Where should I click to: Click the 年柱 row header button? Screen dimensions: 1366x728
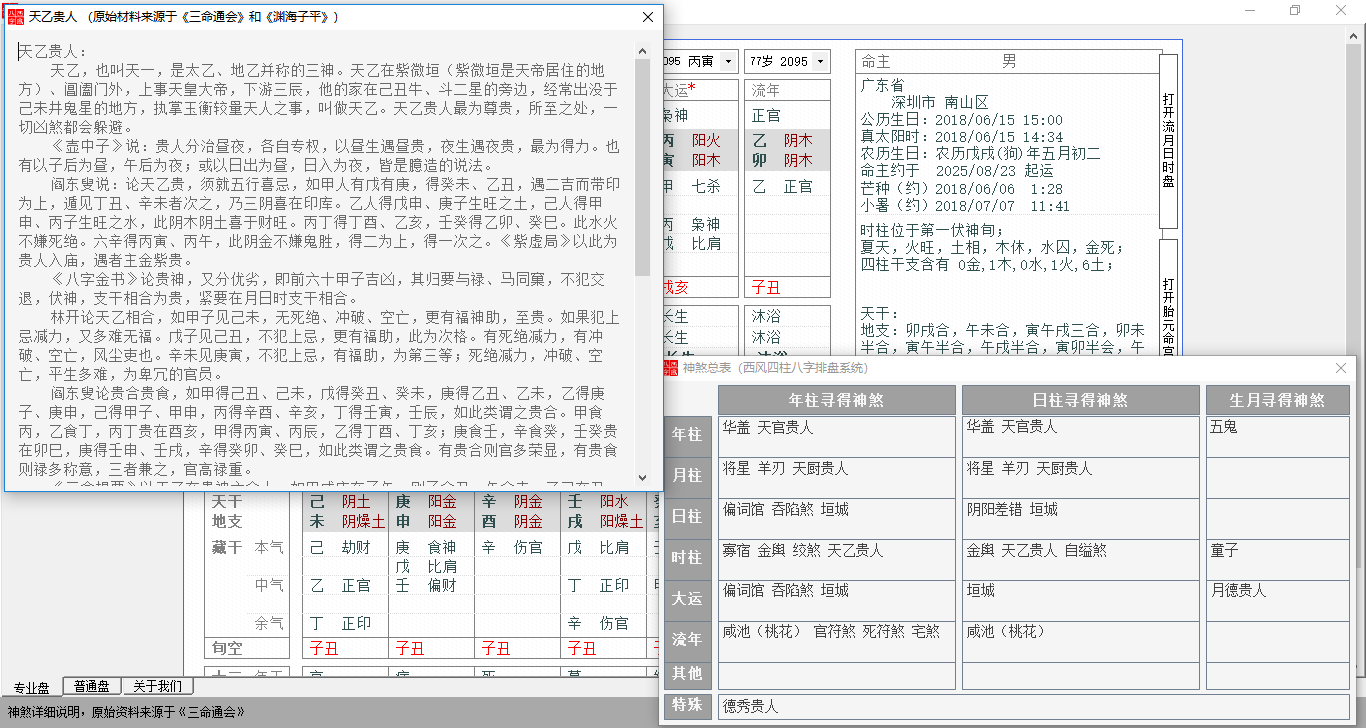tap(687, 435)
